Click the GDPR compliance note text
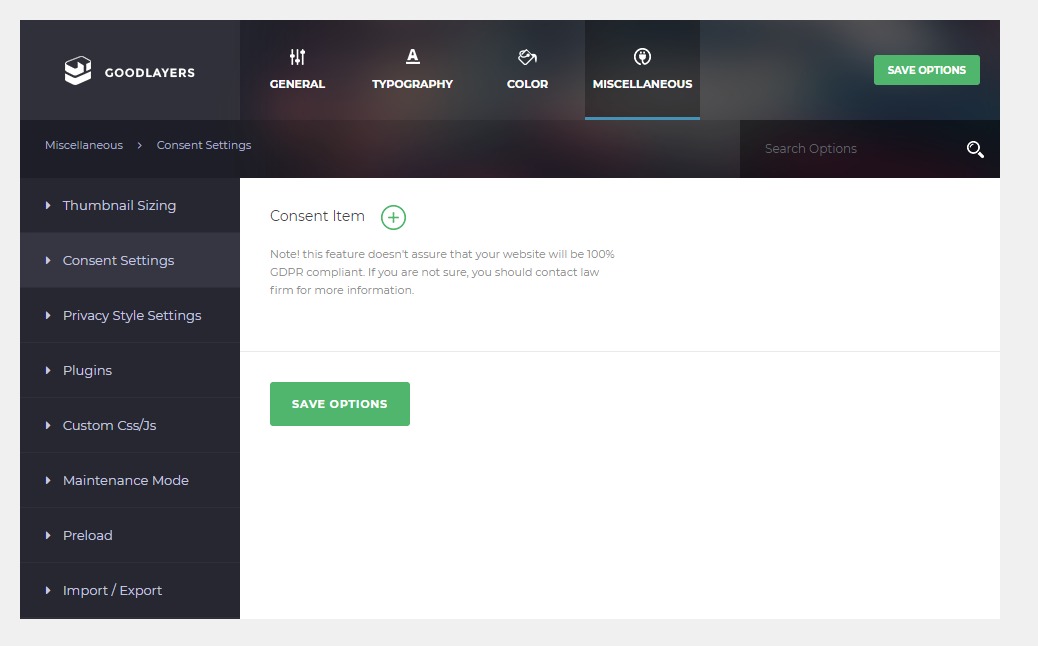Screen dimensions: 1038x646 coord(442,272)
